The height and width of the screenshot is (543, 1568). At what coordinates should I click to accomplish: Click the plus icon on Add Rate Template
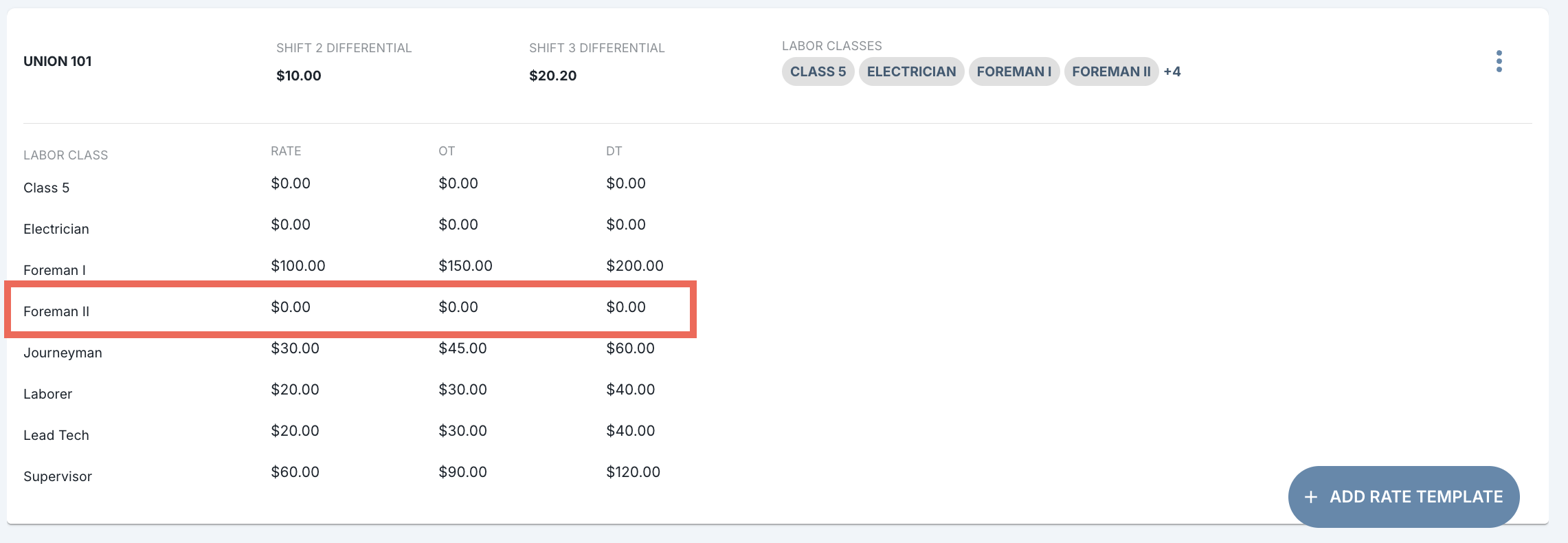1311,497
